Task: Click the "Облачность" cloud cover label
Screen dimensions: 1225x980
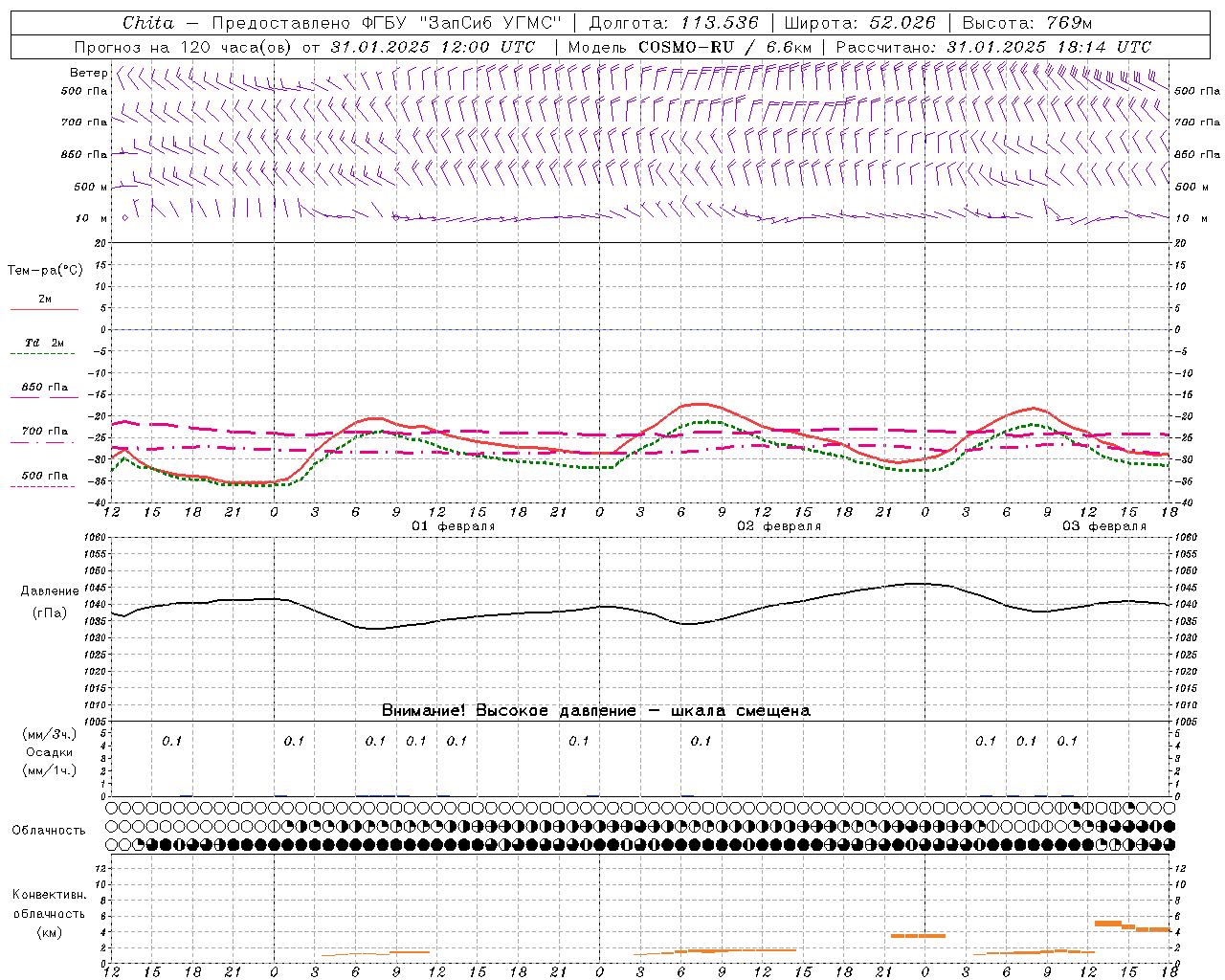Action: click(x=49, y=831)
